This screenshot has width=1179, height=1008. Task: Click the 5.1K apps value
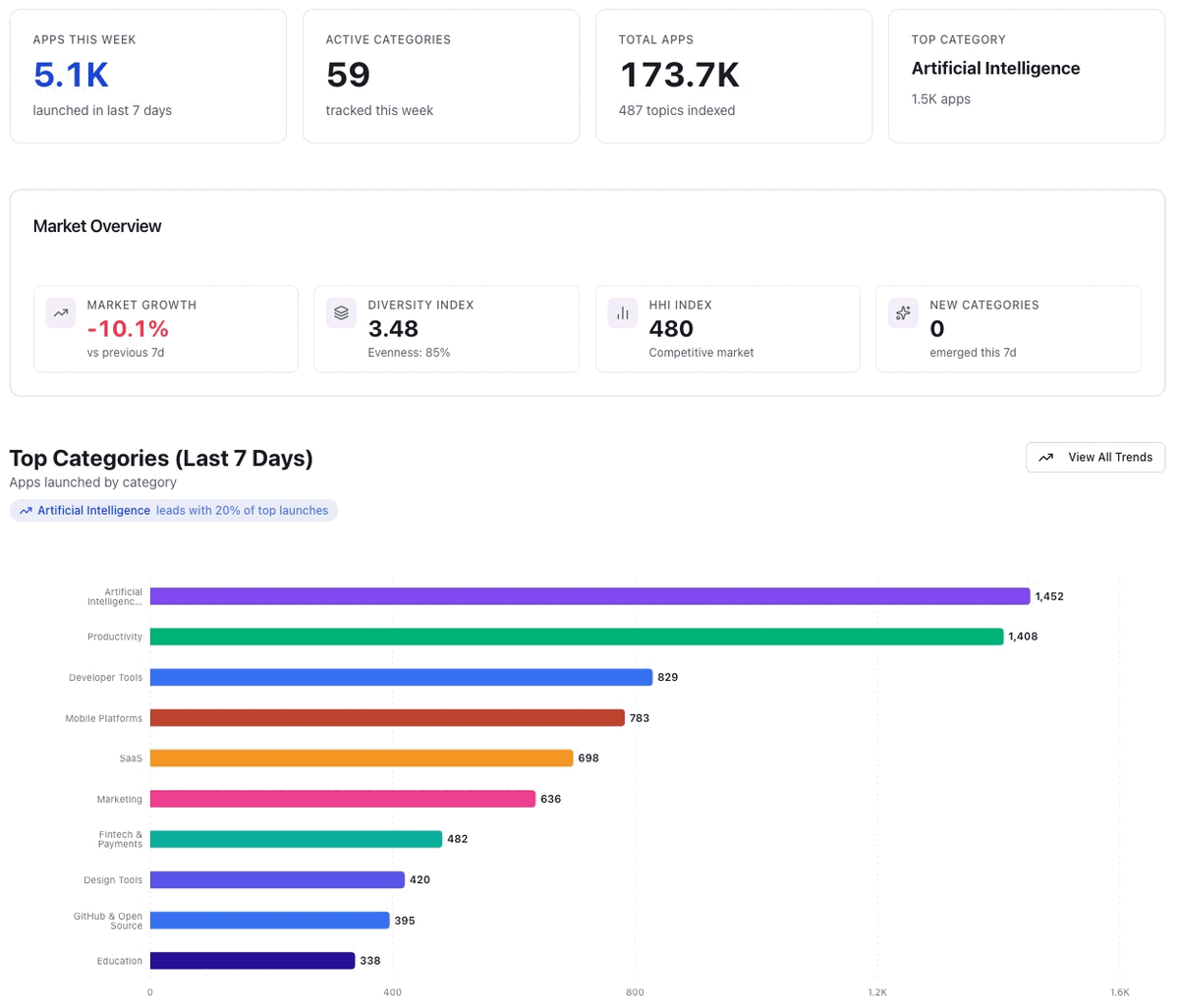(71, 75)
